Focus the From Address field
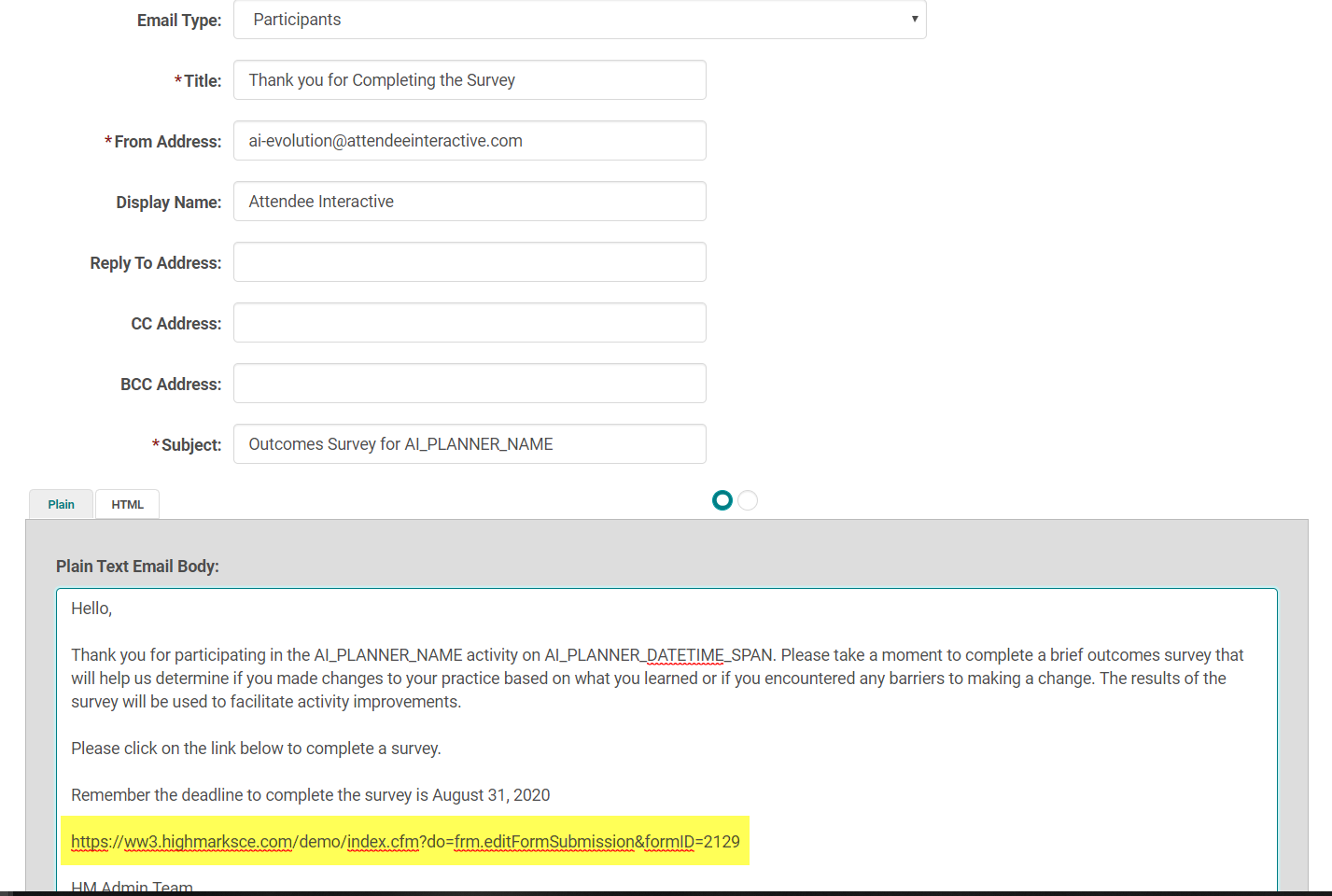Screen dimensions: 1332x896 tap(470, 141)
